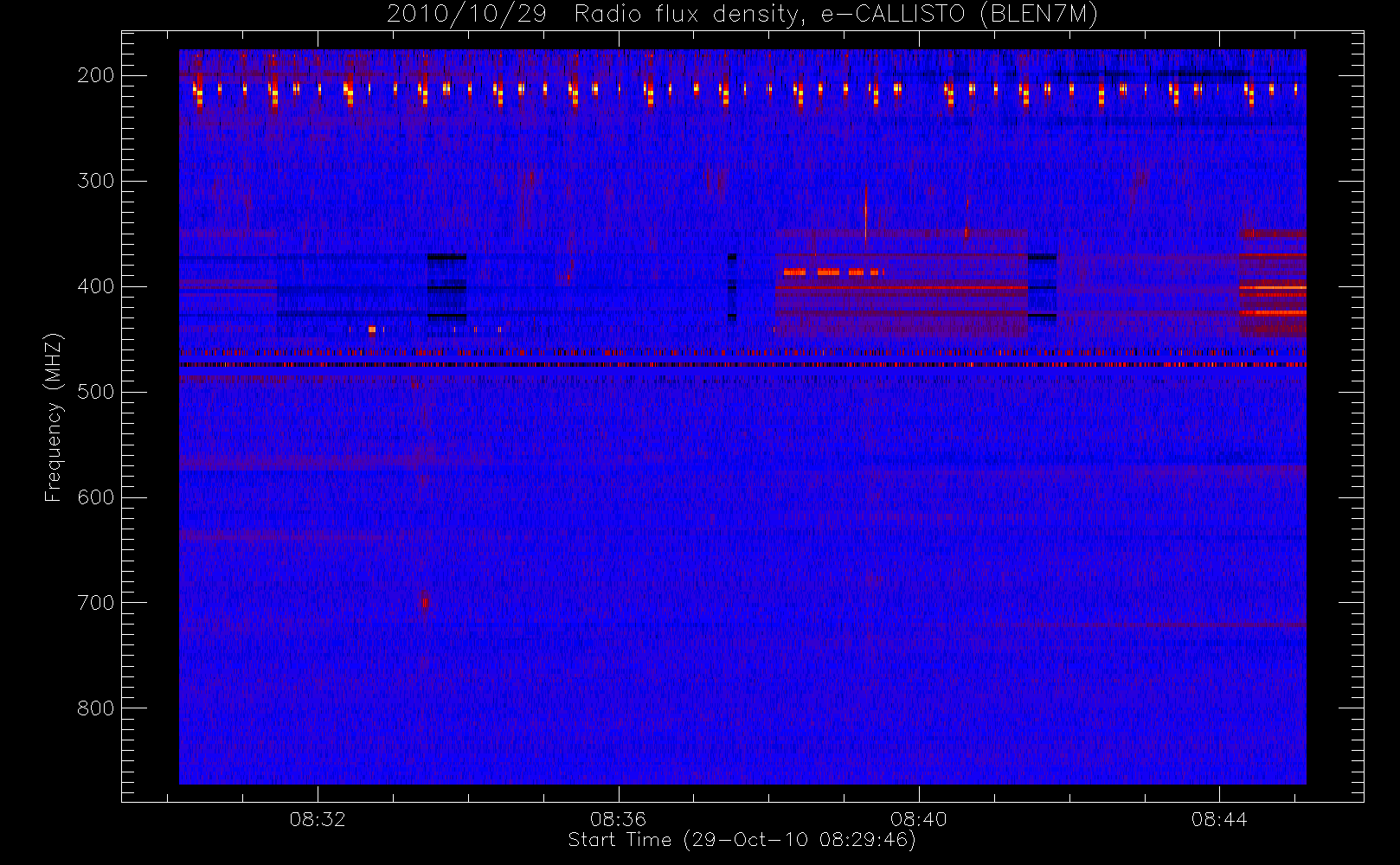Click the 300 frequency tick label
The image size is (1400, 865).
coord(96,181)
